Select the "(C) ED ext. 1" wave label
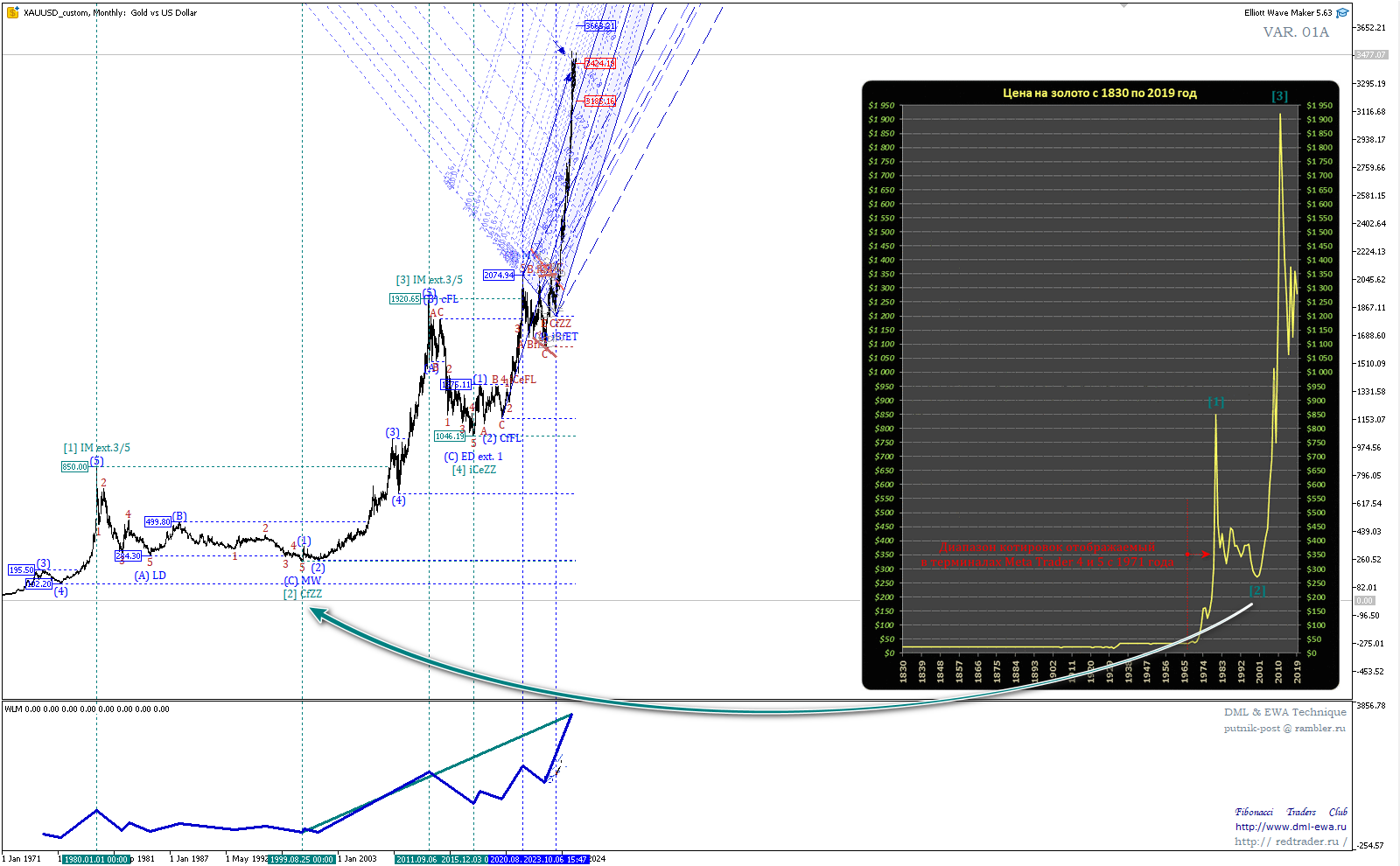1400x866 pixels. tap(472, 457)
